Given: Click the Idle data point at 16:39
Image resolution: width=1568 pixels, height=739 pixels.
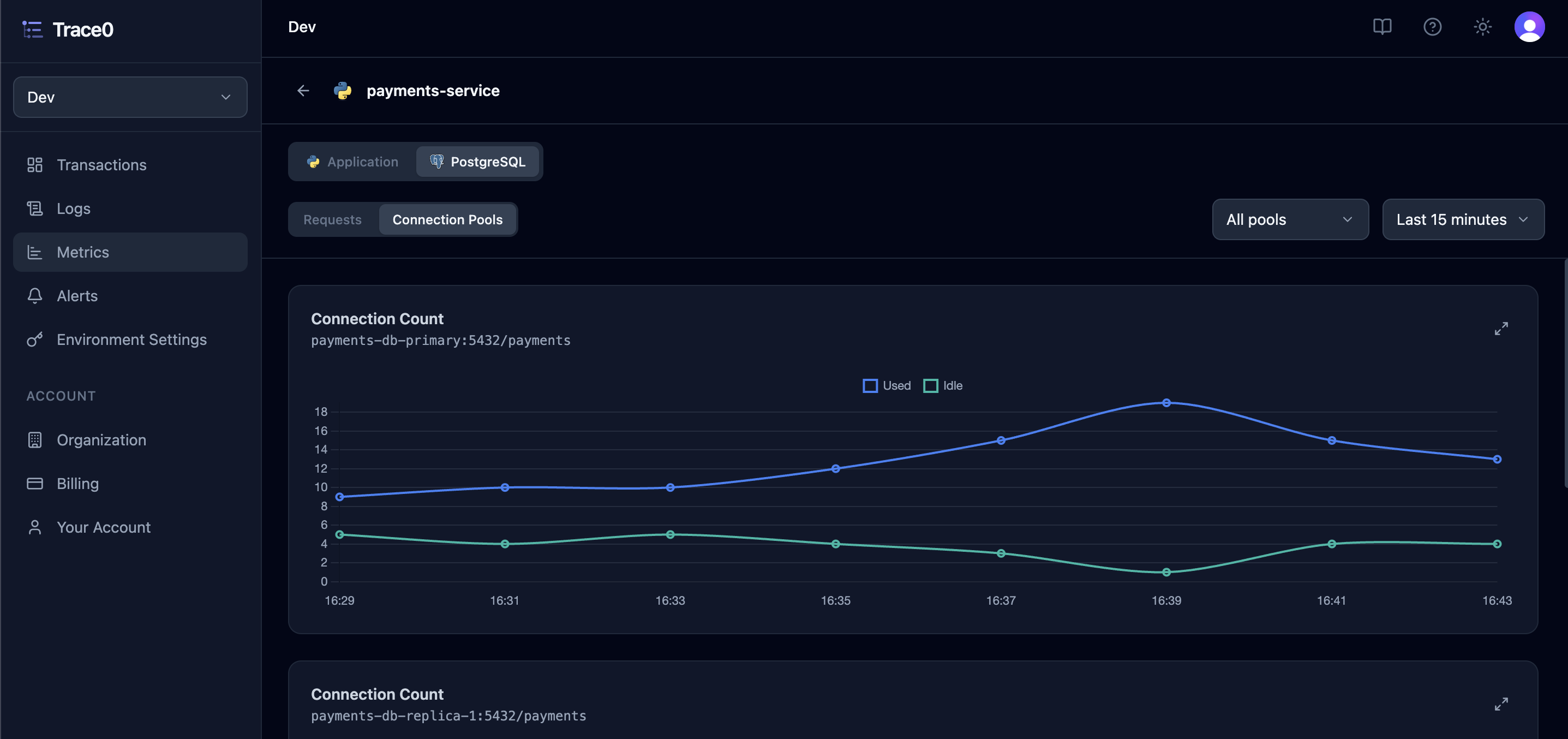Looking at the screenshot, I should 1166,572.
